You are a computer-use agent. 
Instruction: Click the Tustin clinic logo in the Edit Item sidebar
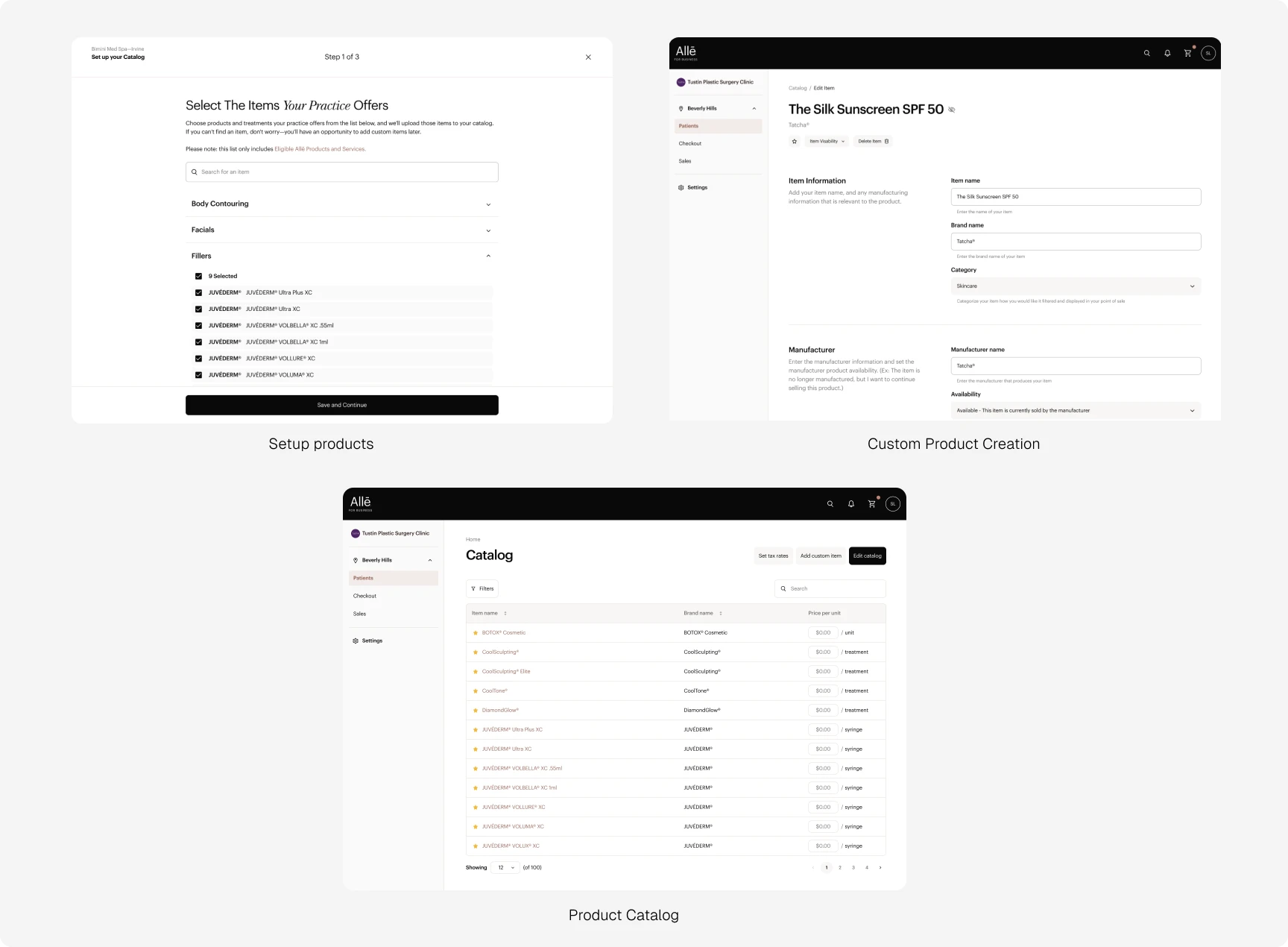coord(681,82)
